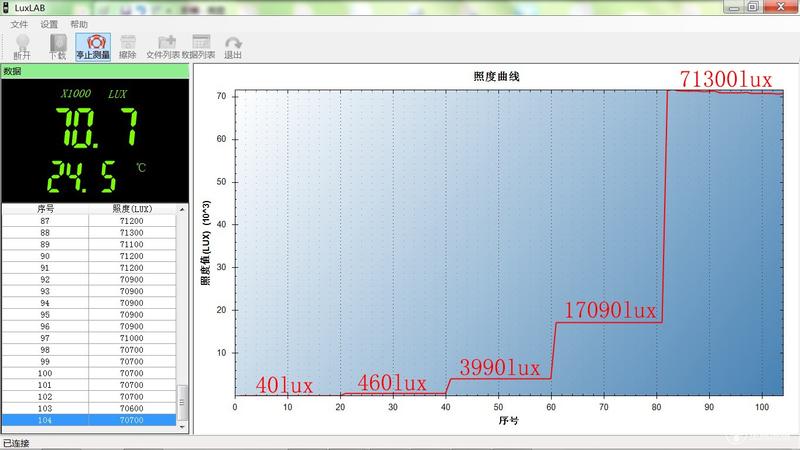Select row 90 in the data table
Viewport: 800px width, 450px height.
click(x=89, y=256)
